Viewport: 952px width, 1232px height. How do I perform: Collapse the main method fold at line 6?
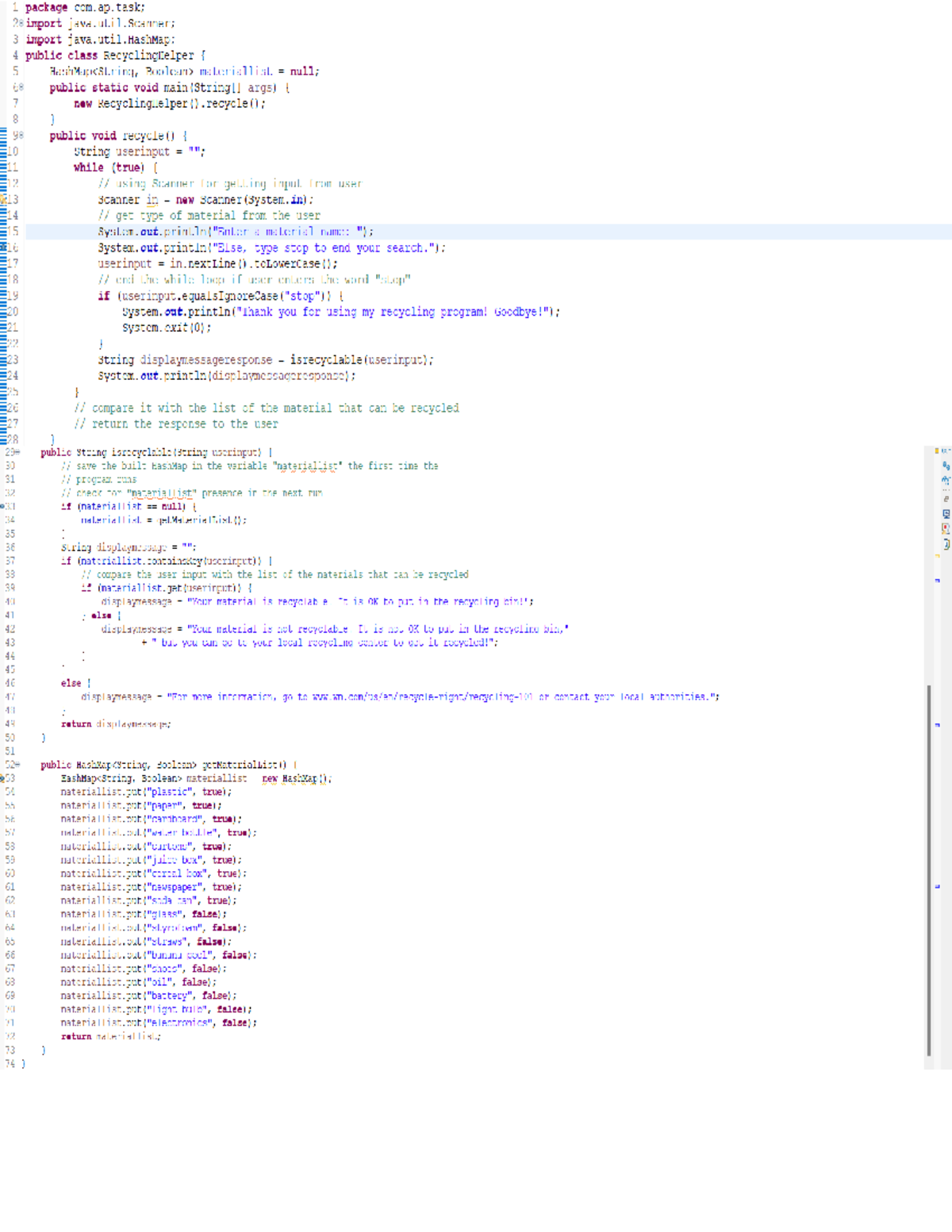[x=21, y=88]
